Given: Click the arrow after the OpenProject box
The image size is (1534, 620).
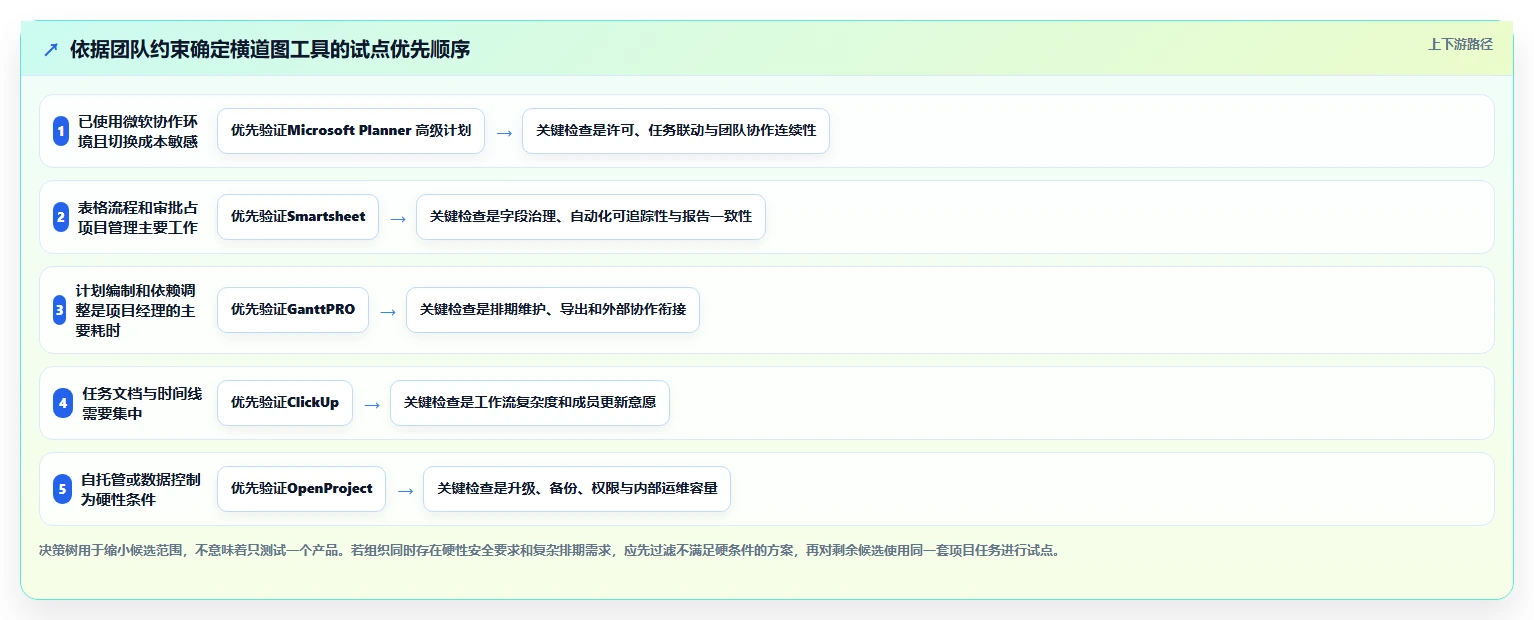Looking at the screenshot, I should click(x=405, y=490).
